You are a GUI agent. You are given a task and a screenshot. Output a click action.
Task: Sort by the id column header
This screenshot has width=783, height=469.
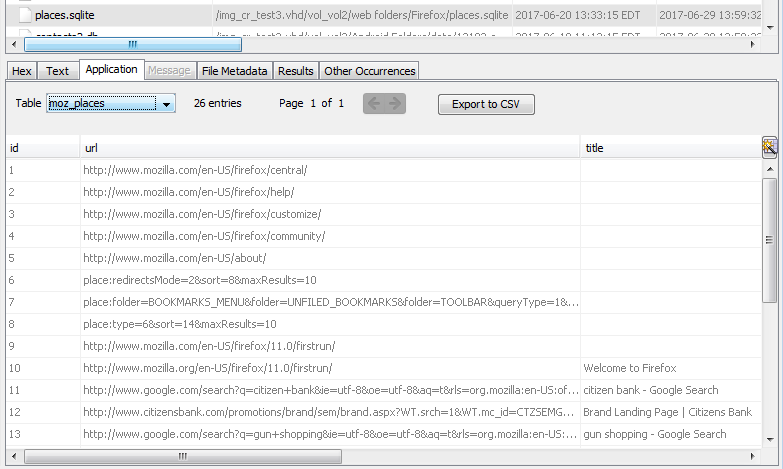tap(43, 148)
